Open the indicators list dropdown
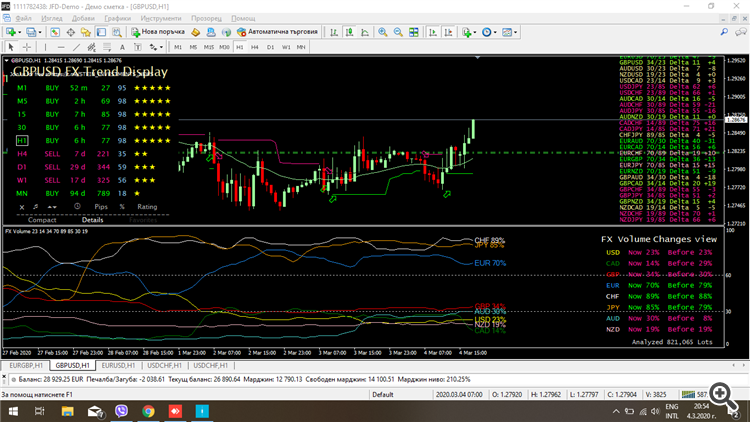The image size is (750, 422). pos(475,32)
